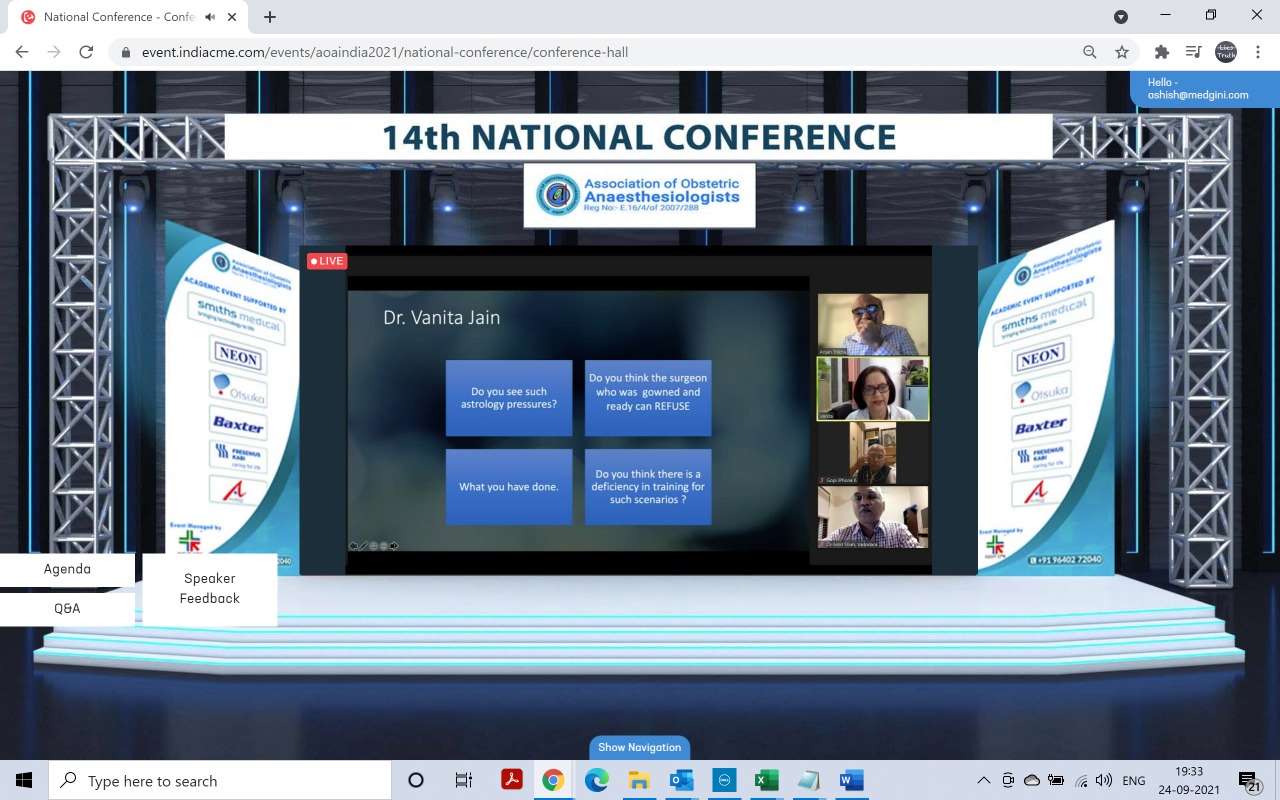1280x800 pixels.
Task: Switch ENG input language indicator
Action: coord(1134,780)
